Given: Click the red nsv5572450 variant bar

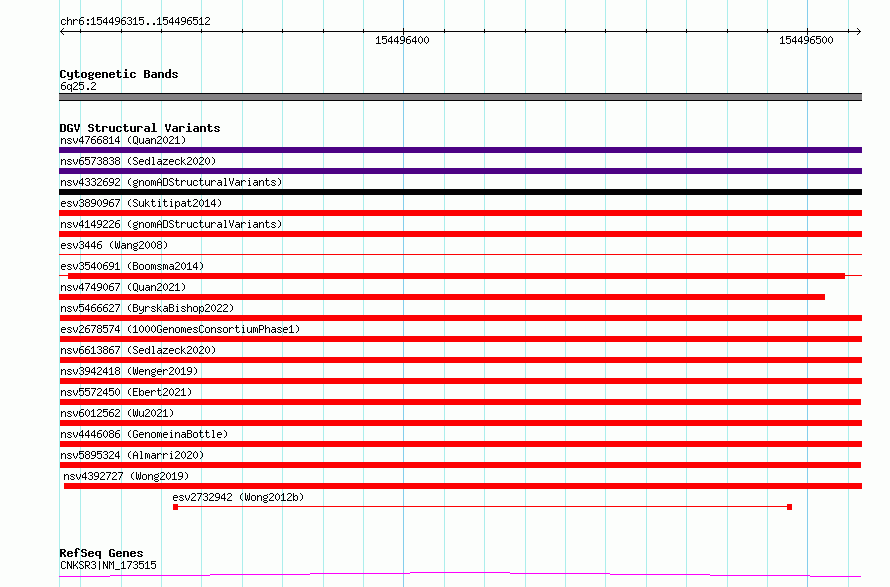Looking at the screenshot, I should [460, 402].
